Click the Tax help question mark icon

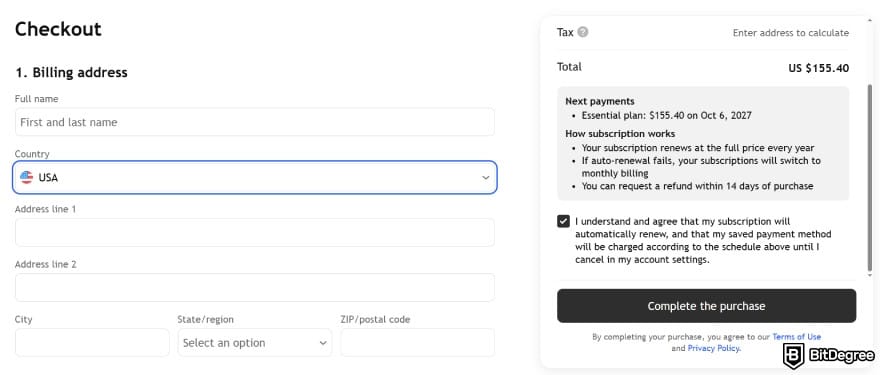(x=583, y=32)
